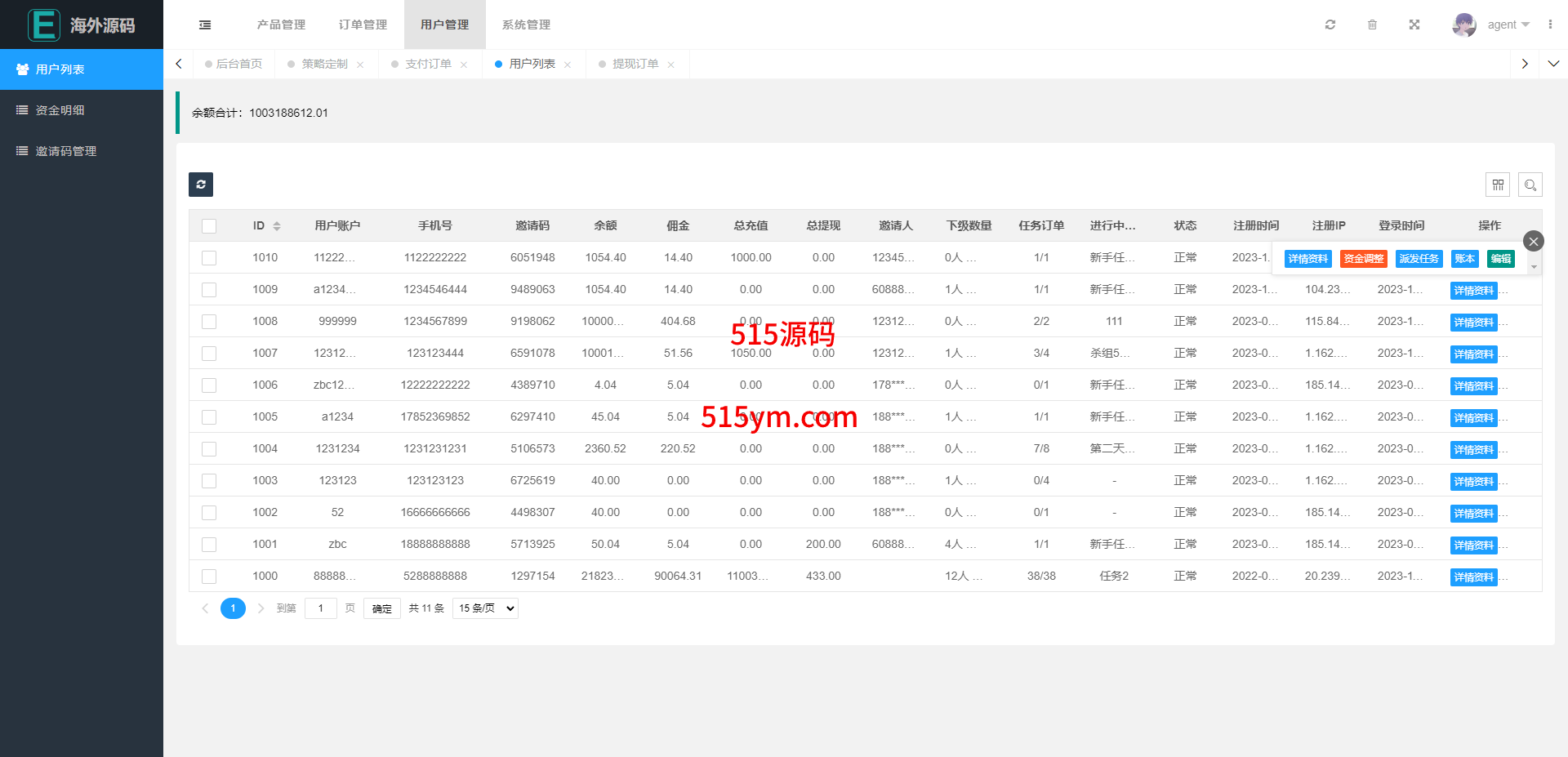Viewport: 1568px width, 757px height.
Task: Open the column filter grid icon
Action: (1498, 185)
